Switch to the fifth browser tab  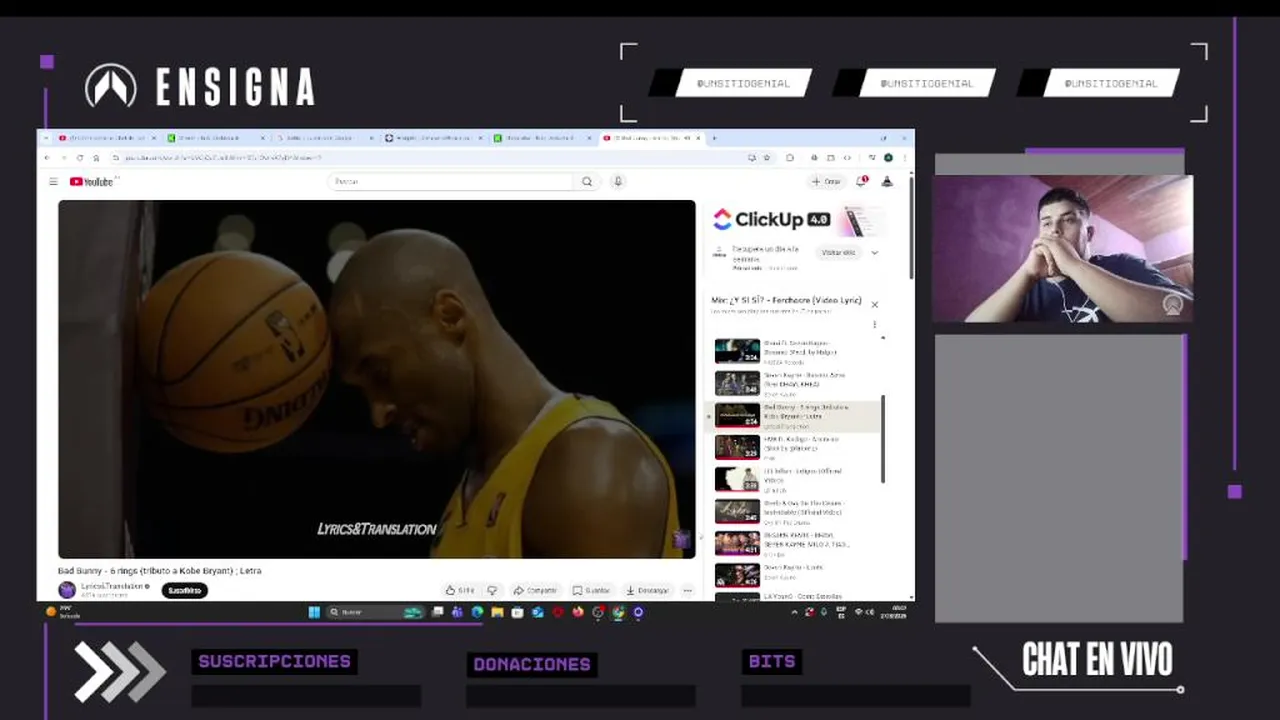(543, 138)
